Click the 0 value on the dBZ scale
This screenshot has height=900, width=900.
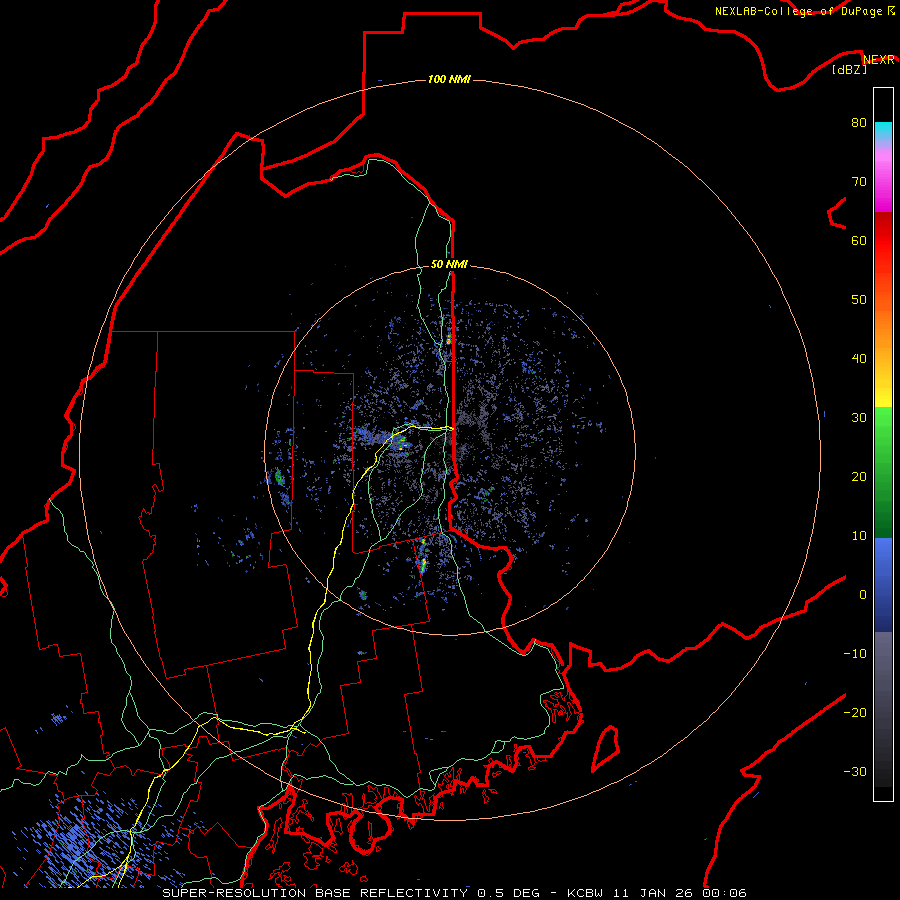tap(863, 595)
